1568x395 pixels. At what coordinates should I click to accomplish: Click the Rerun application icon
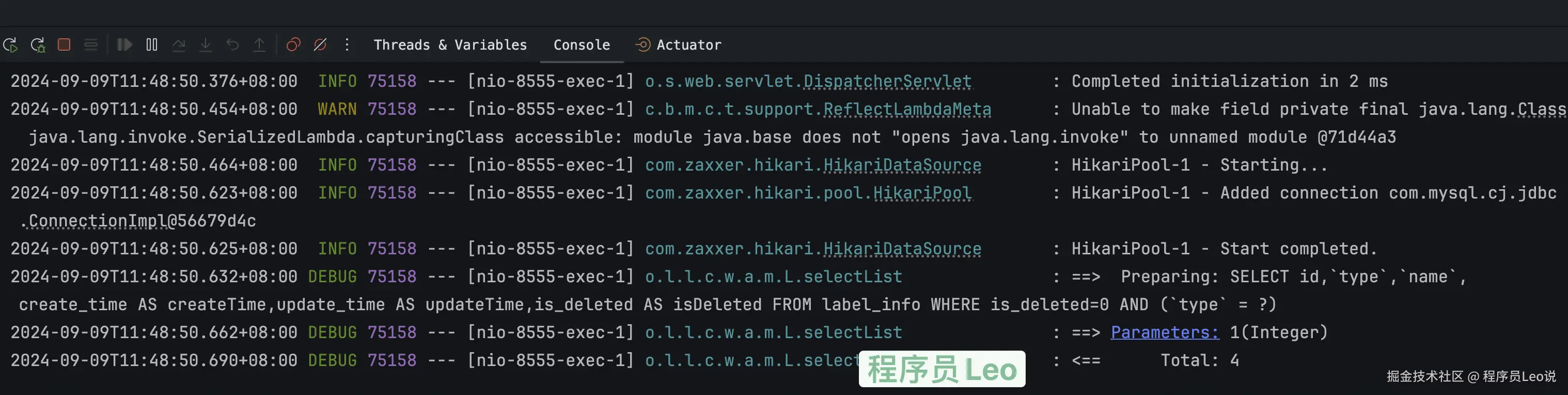tap(10, 45)
